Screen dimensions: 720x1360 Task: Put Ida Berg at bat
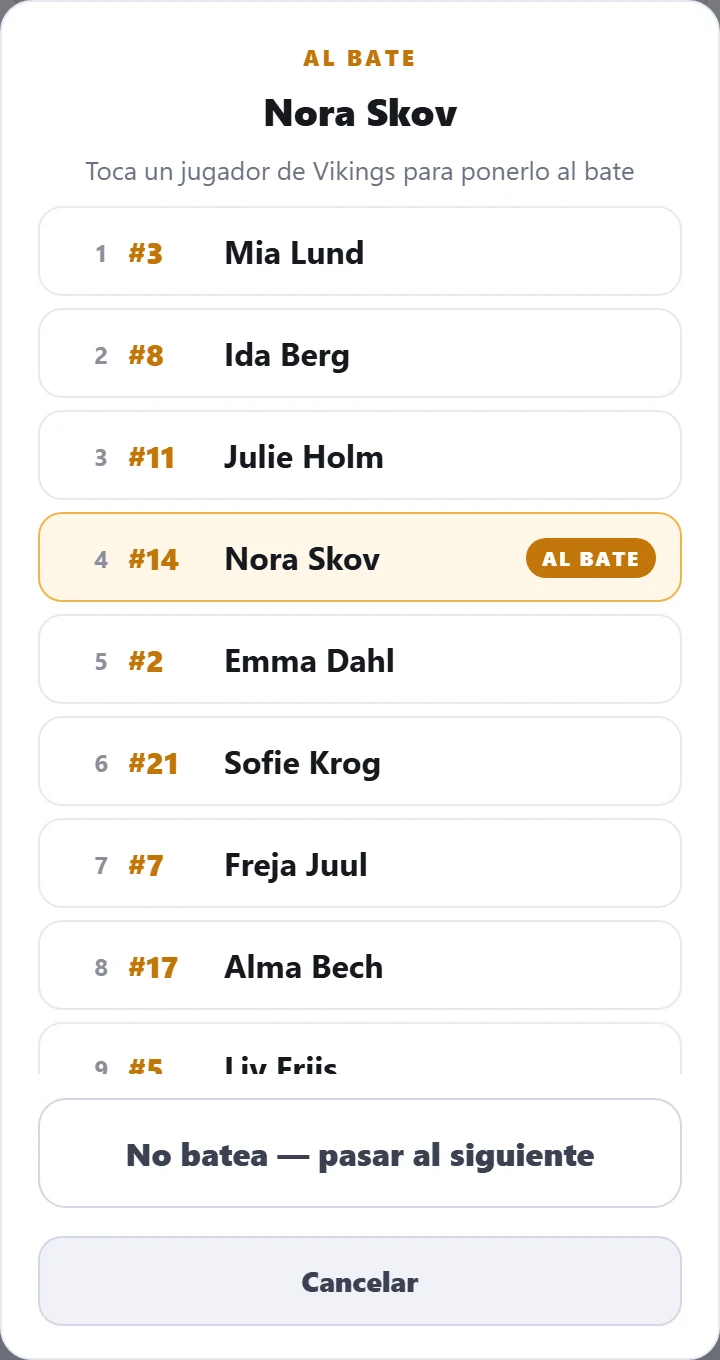(360, 353)
